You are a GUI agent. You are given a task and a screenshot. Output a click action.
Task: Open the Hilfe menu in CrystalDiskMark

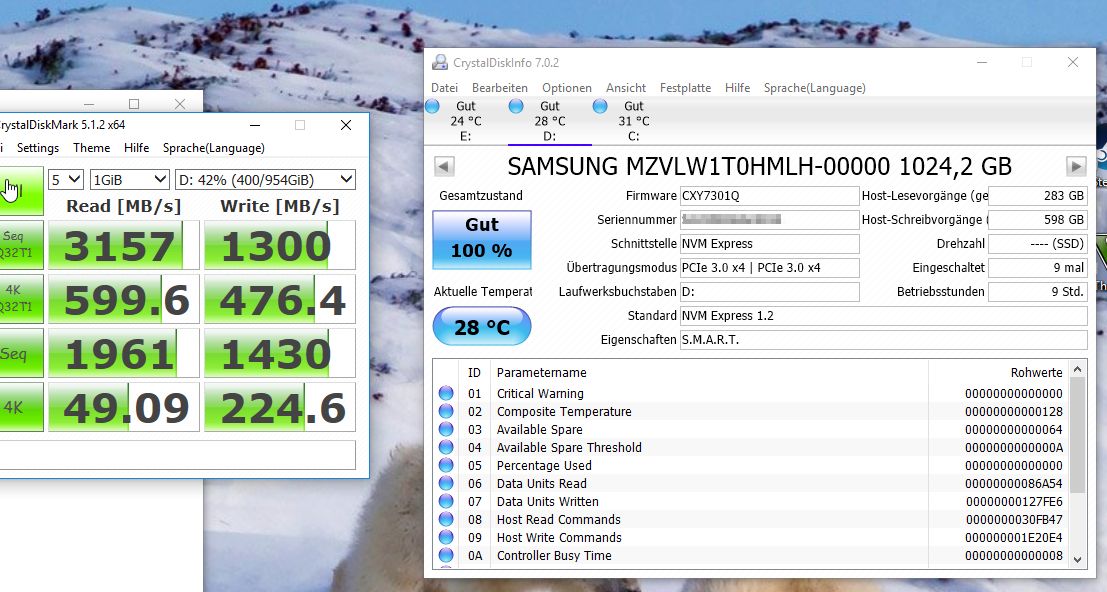[x=136, y=147]
